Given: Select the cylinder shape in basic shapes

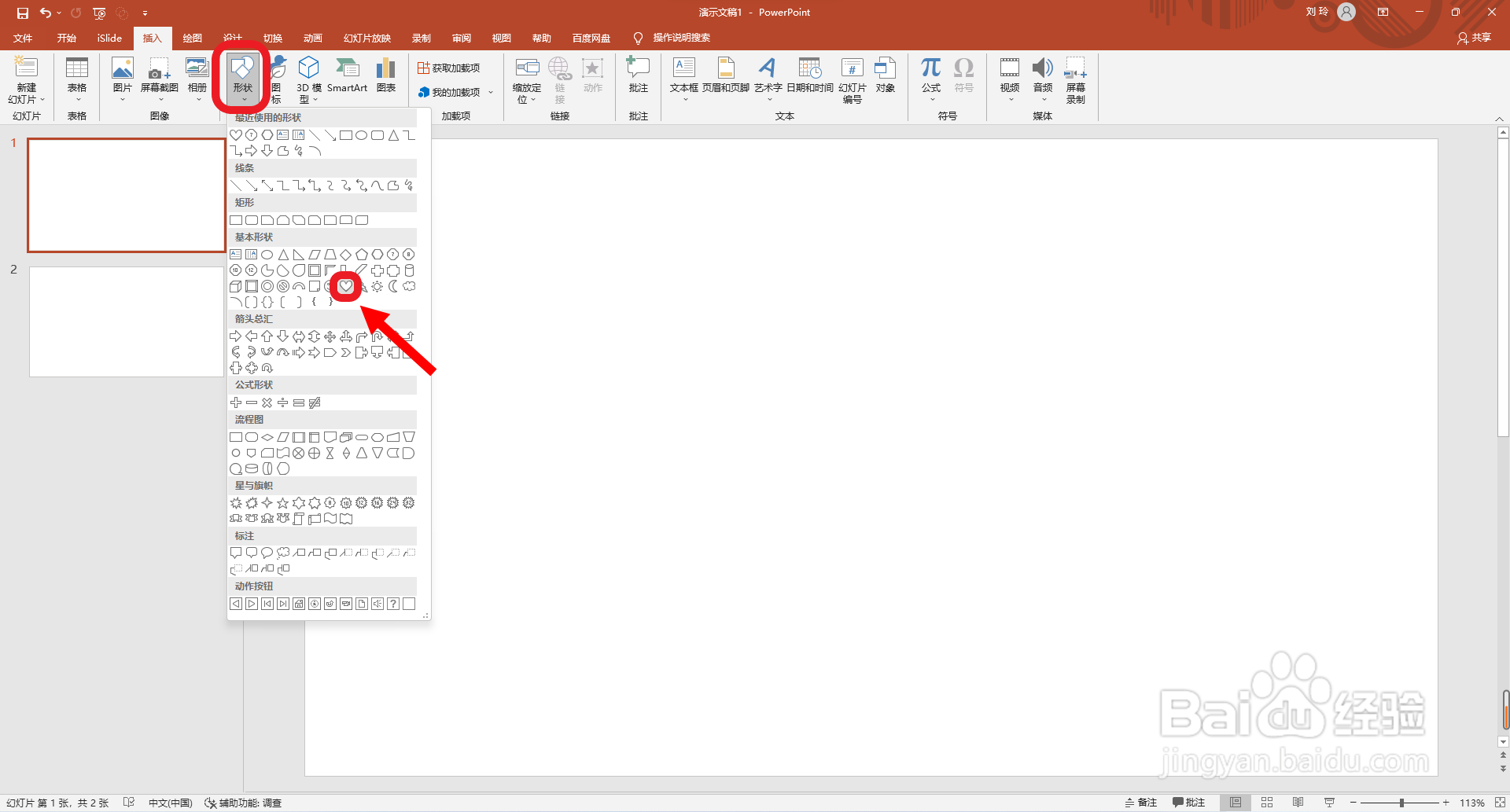Looking at the screenshot, I should (409, 270).
